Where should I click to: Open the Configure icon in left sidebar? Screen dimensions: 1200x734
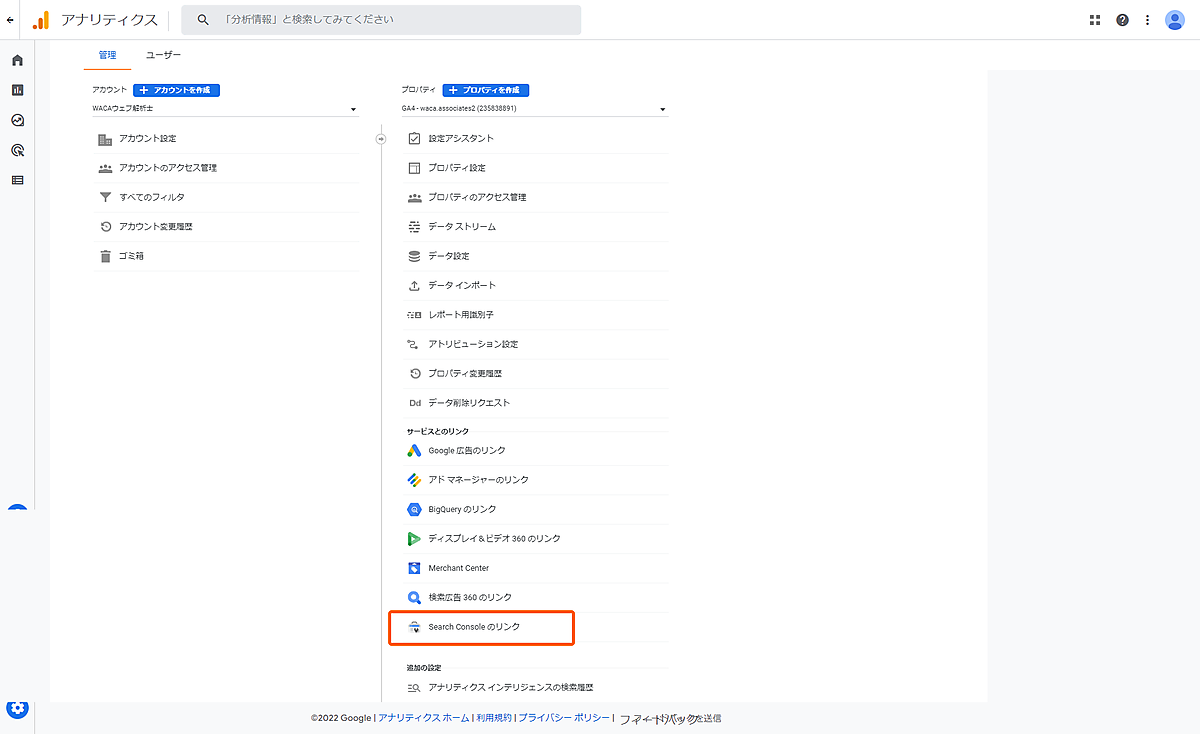[x=17, y=180]
